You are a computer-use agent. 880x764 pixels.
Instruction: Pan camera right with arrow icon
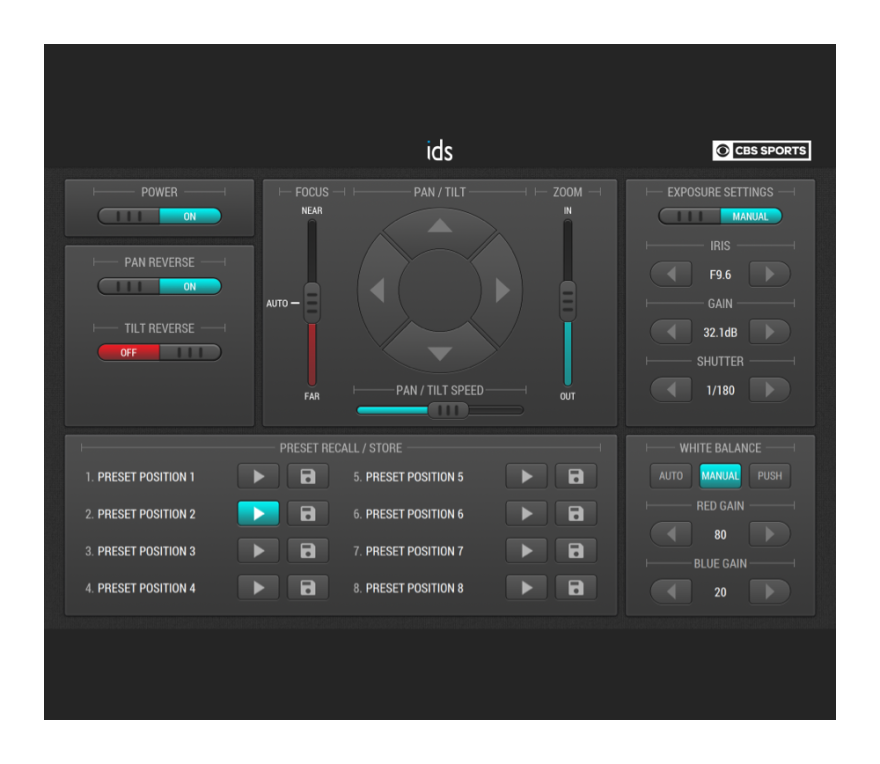502,290
